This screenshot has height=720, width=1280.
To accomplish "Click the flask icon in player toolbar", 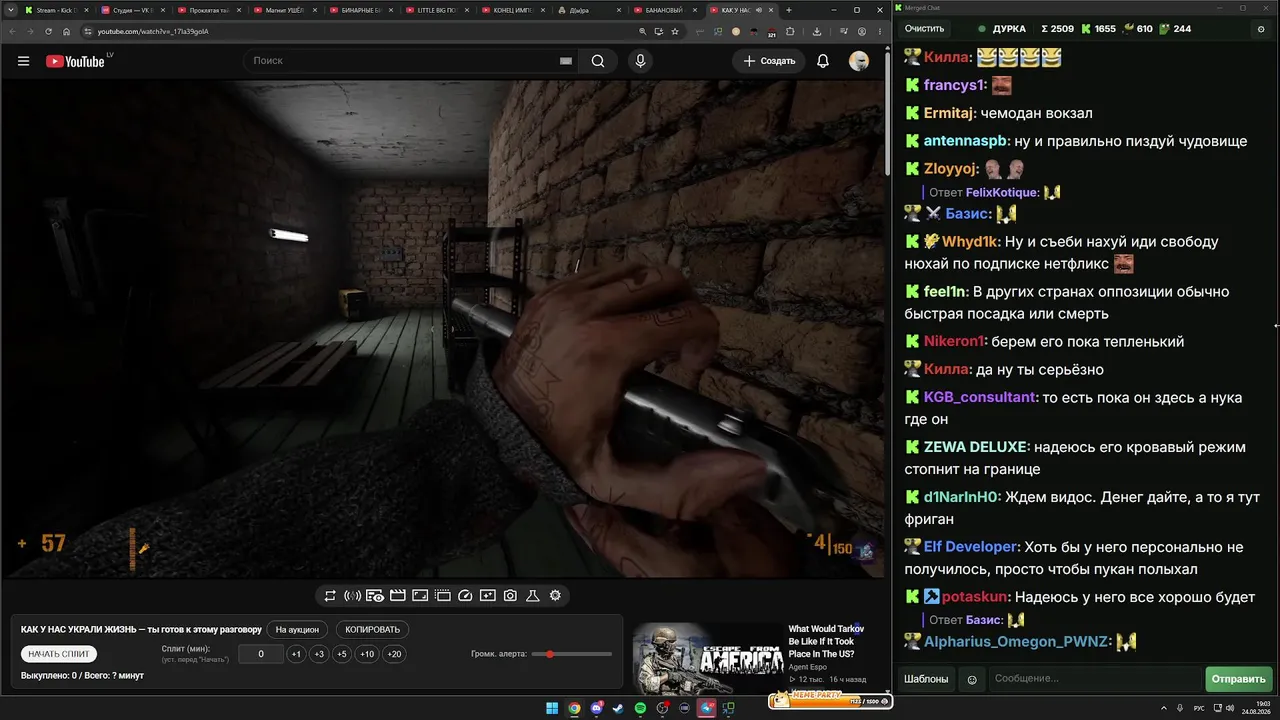I will [533, 596].
